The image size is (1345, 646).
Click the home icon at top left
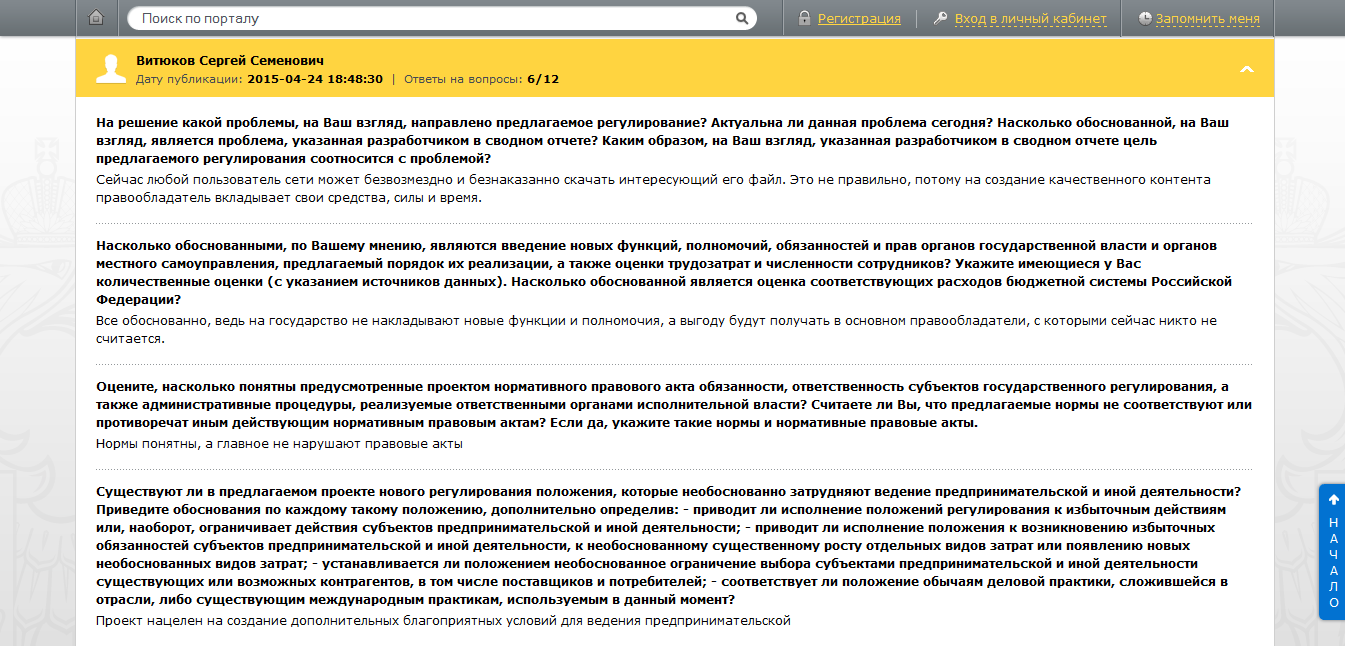tap(95, 17)
